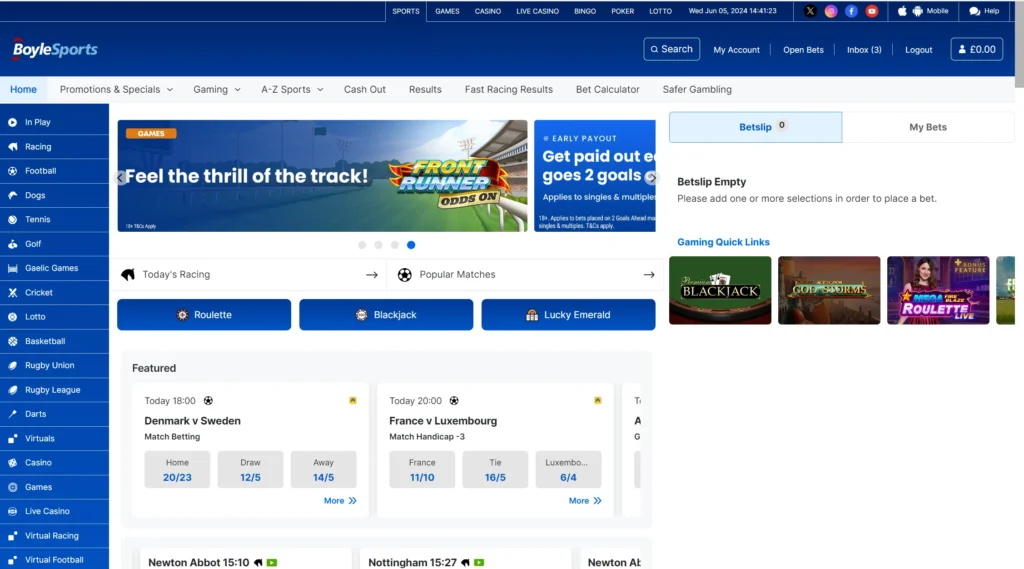Image resolution: width=1024 pixels, height=569 pixels.
Task: Open Today's Racing arrow link
Action: 372,275
